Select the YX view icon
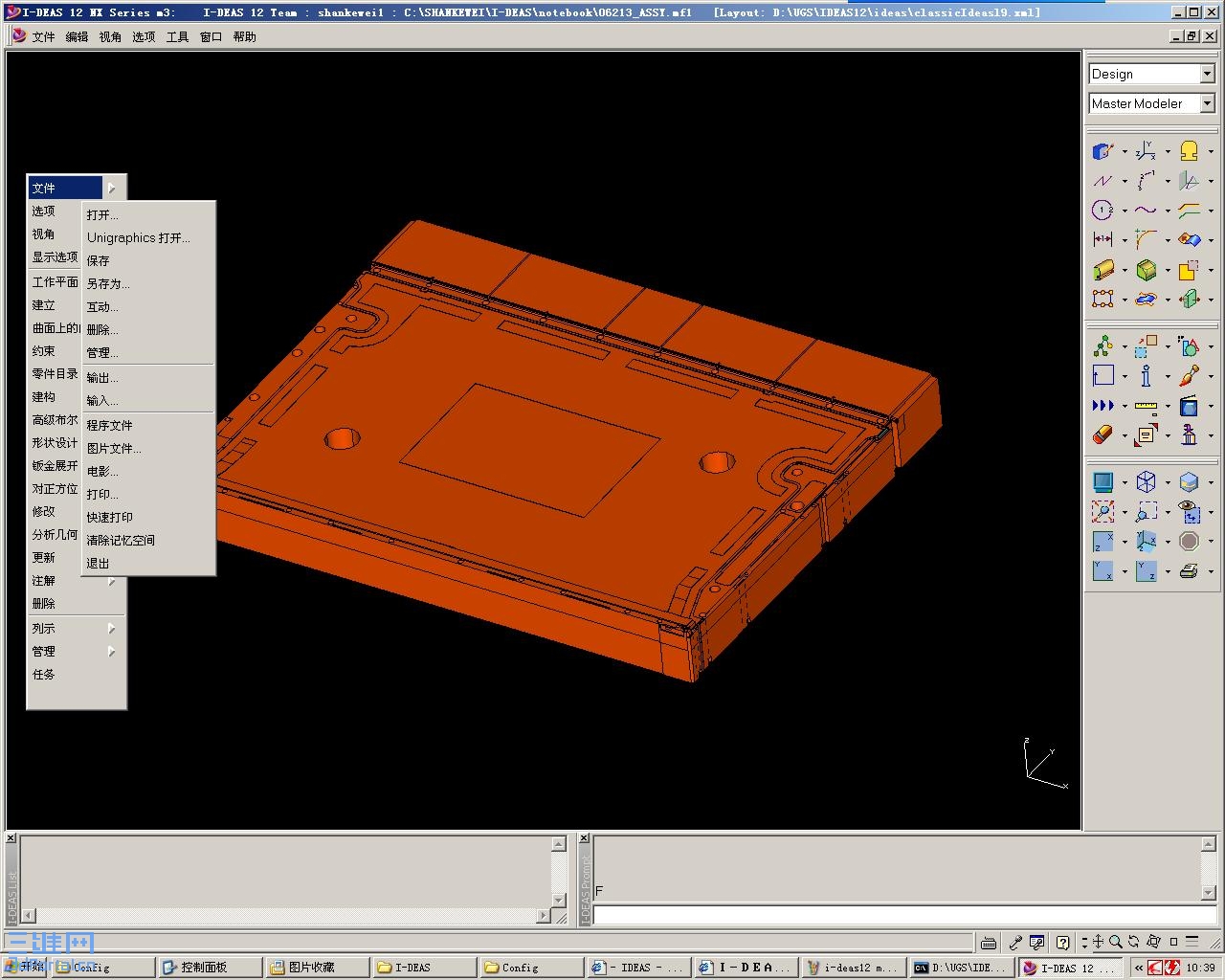Viewport: 1225px width, 980px height. point(1102,571)
